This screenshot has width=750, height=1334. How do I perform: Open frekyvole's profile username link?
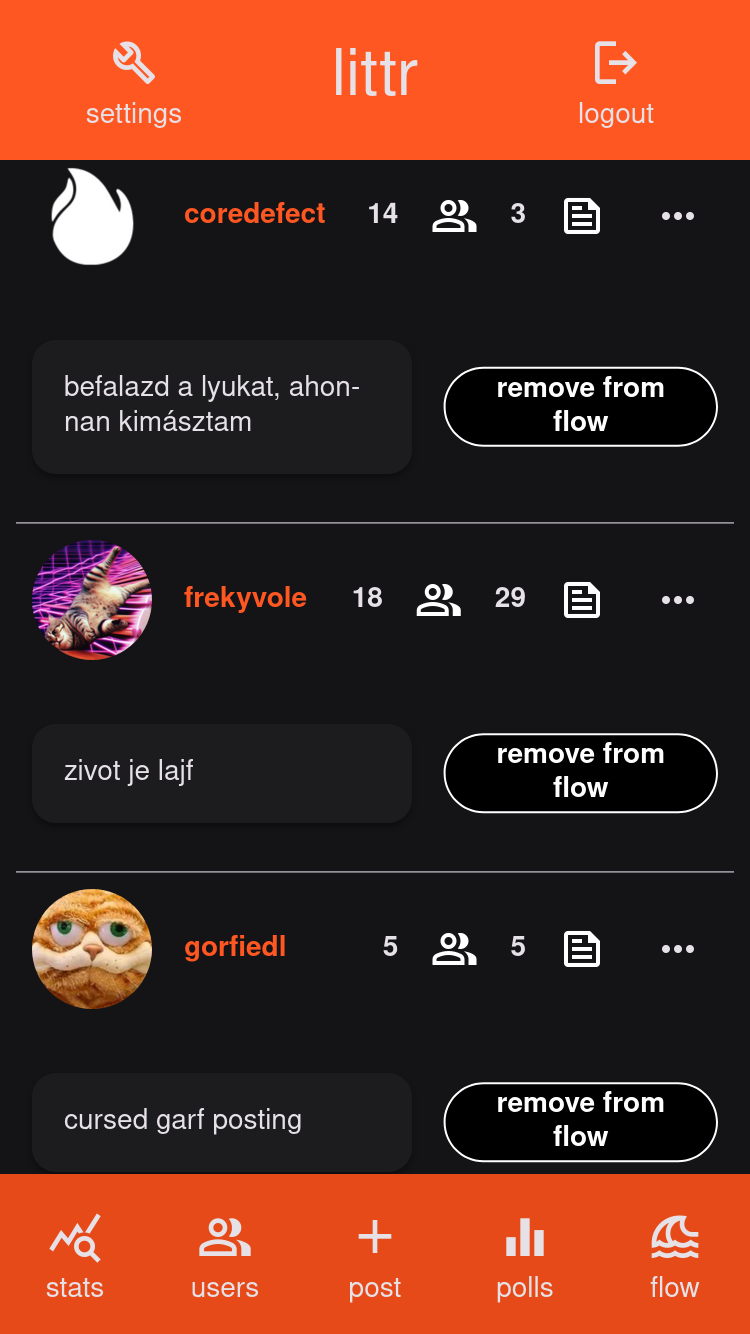pyautogui.click(x=245, y=598)
